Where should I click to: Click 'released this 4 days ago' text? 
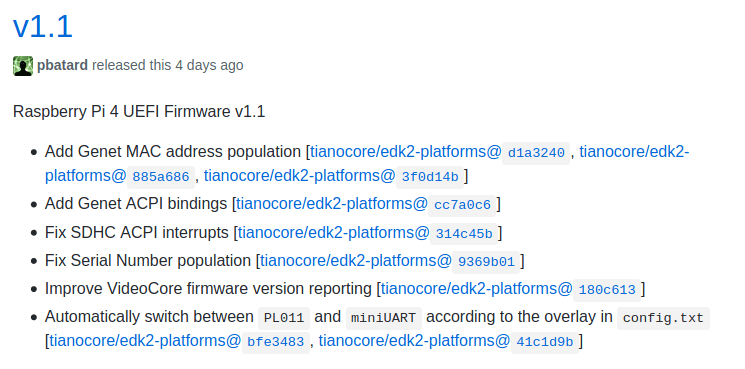pyautogui.click(x=168, y=65)
